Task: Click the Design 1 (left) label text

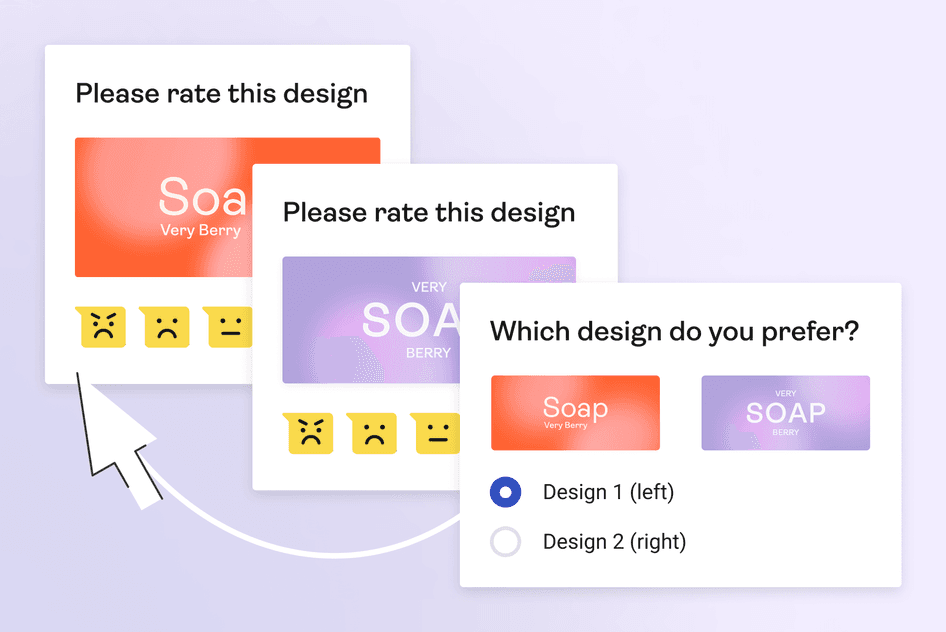Action: click(608, 492)
